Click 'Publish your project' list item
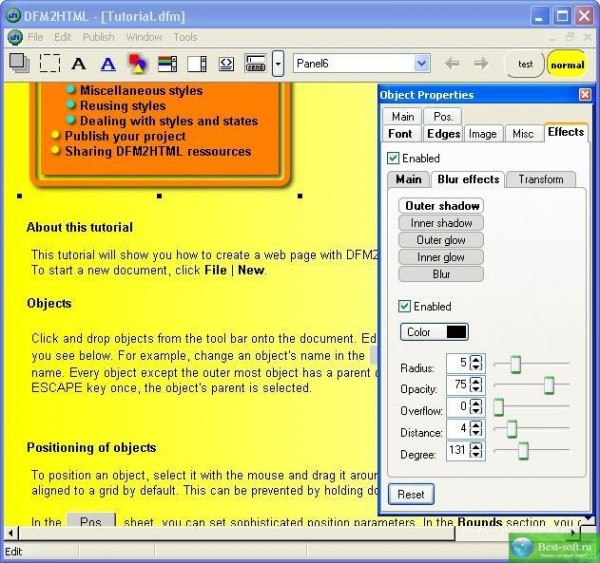 (125, 136)
